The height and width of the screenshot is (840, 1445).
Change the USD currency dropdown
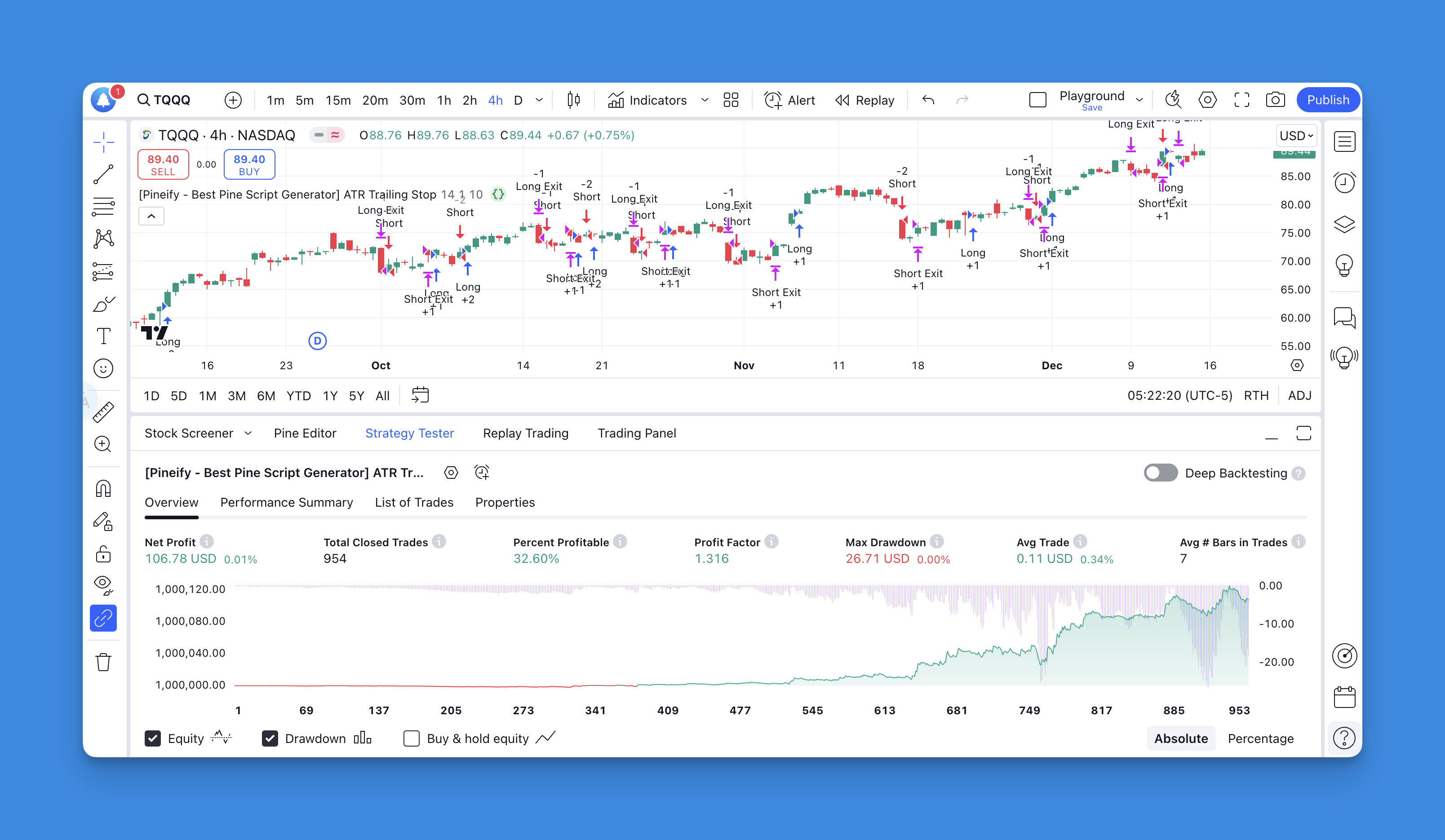(1296, 136)
